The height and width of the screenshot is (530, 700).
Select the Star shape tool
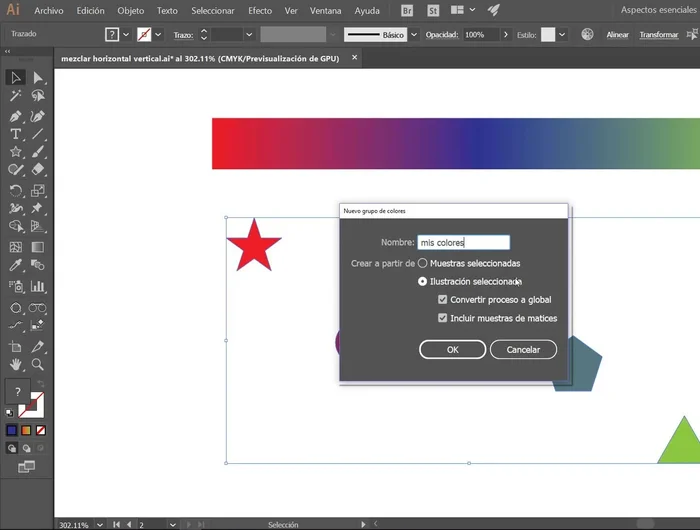[16, 152]
